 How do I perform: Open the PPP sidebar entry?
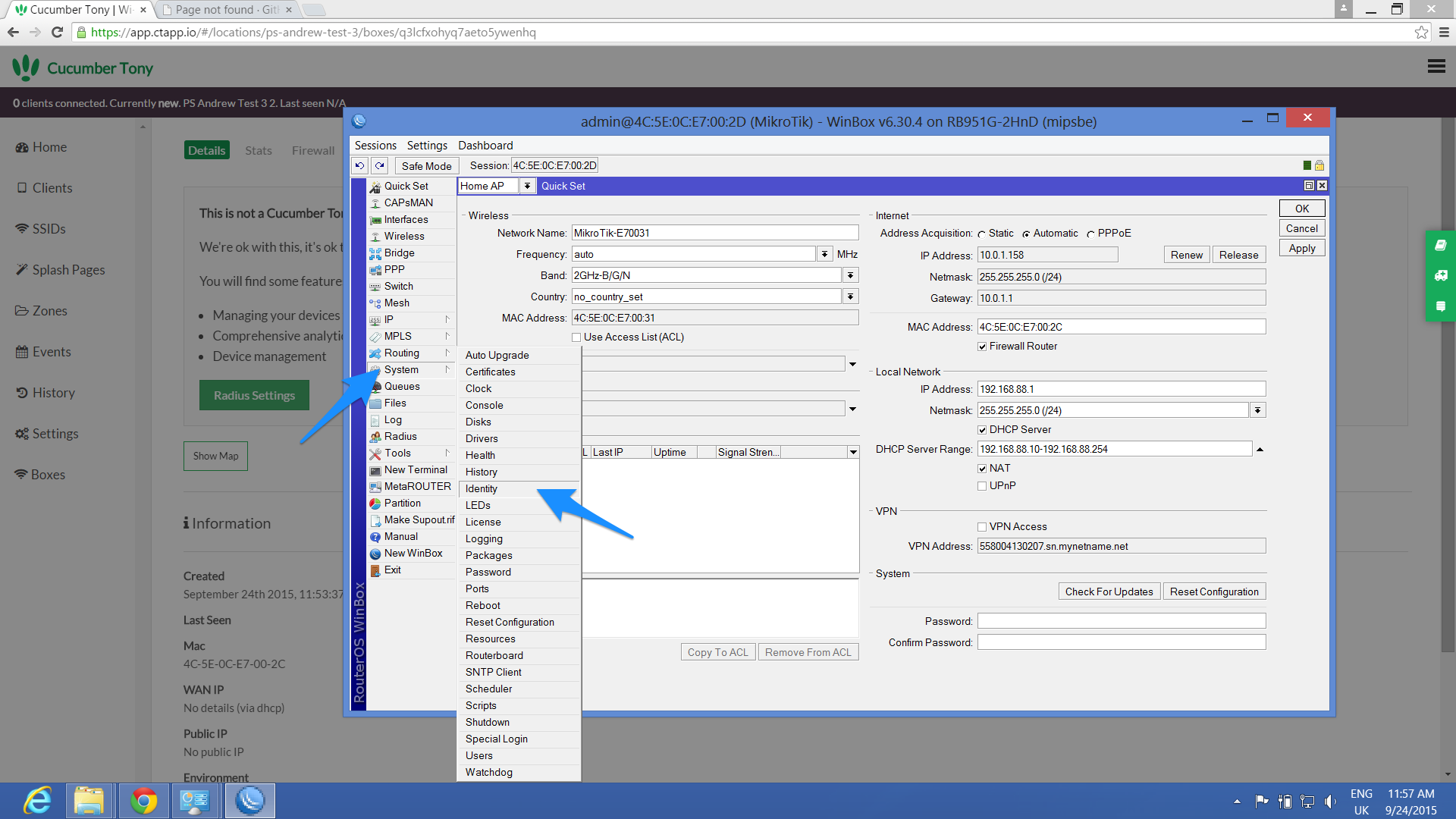[x=394, y=269]
